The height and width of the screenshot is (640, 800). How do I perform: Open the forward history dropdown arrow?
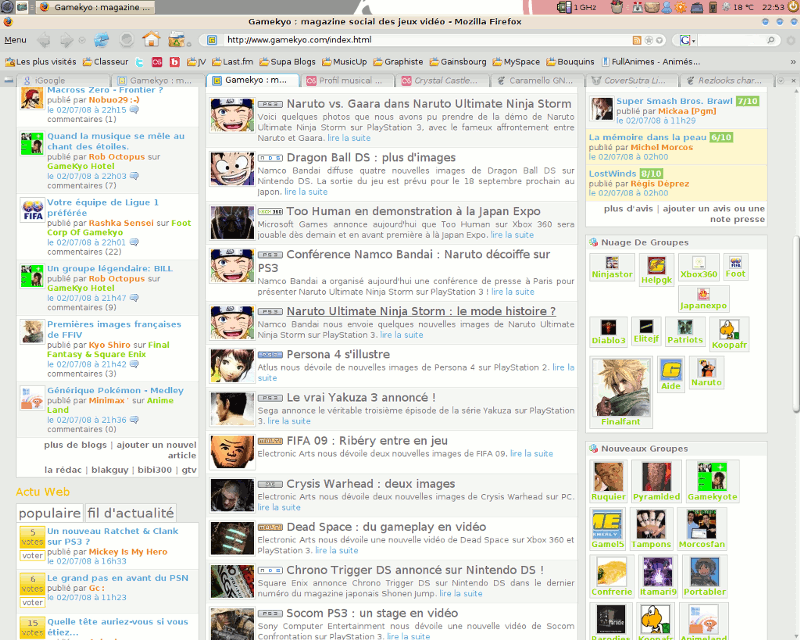pos(82,40)
